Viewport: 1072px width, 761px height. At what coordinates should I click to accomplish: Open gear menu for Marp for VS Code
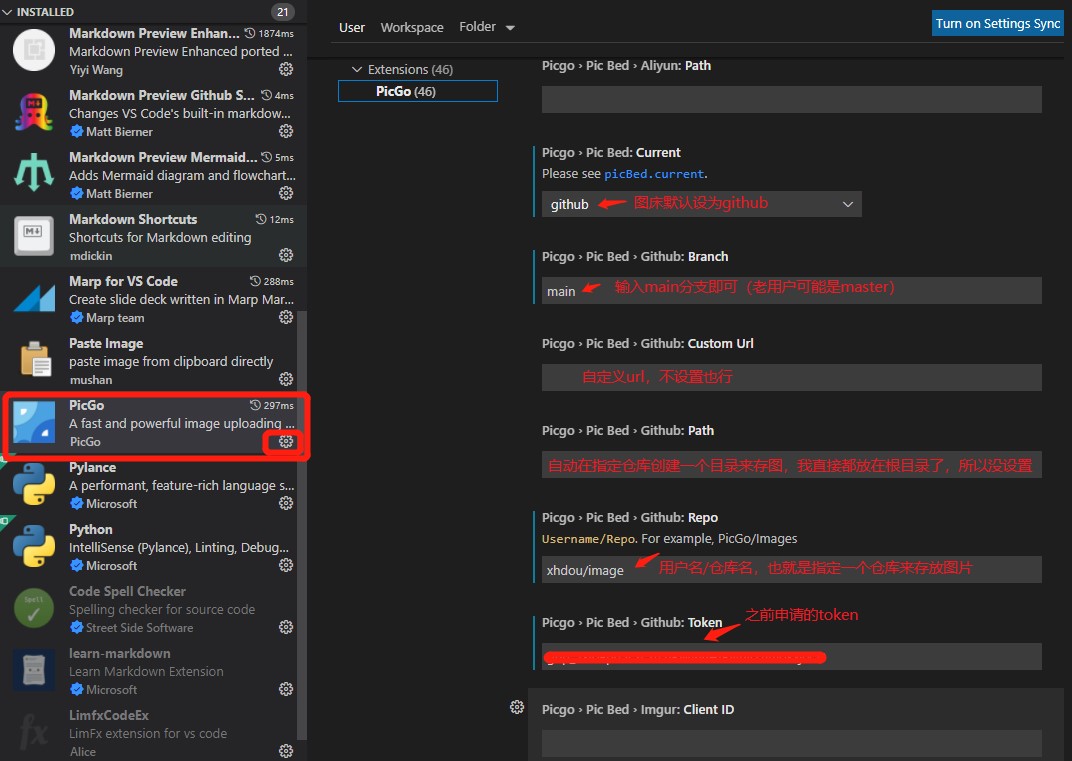tap(286, 317)
